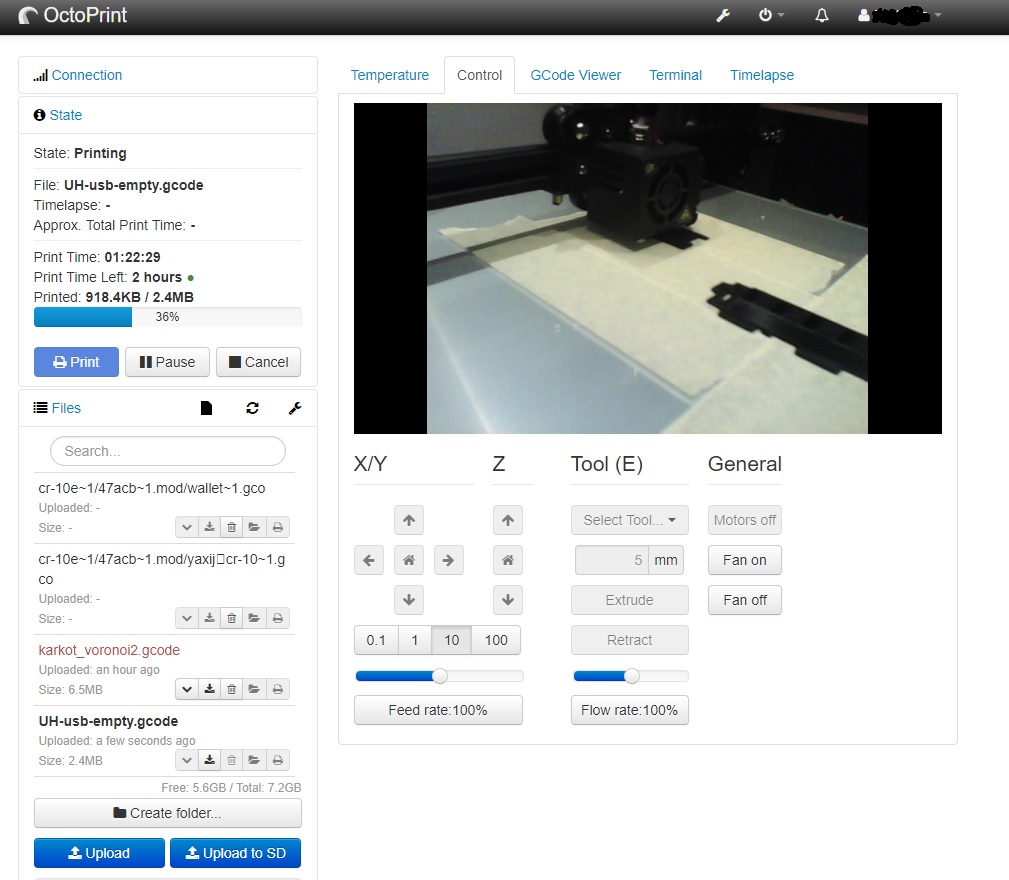The width and height of the screenshot is (1009, 880).
Task: Load the wallet~1.gco file
Action: [x=254, y=527]
